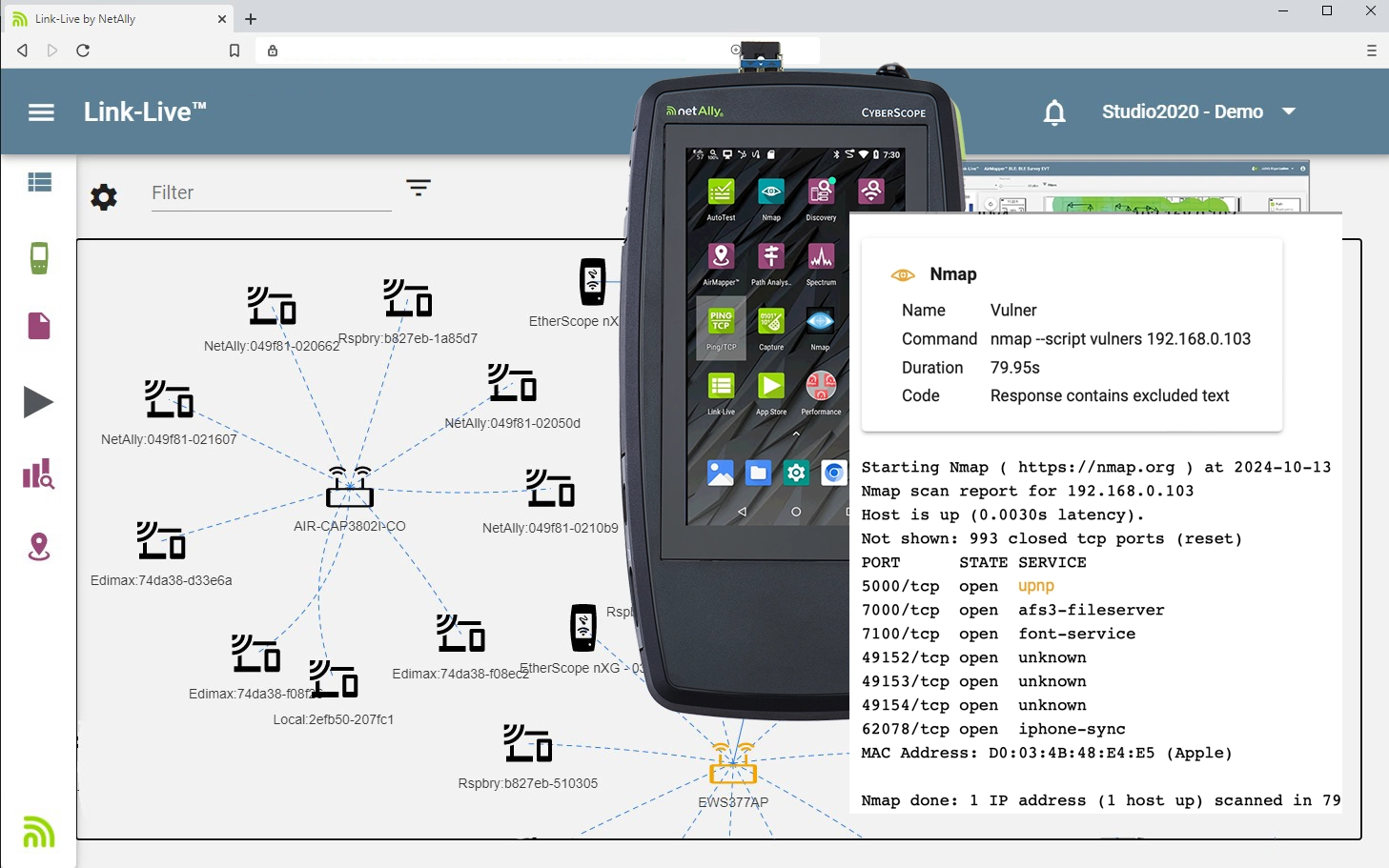The image size is (1389, 868).
Task: Select the Edimax:74da38-d33e6a device node
Action: pyautogui.click(x=161, y=540)
